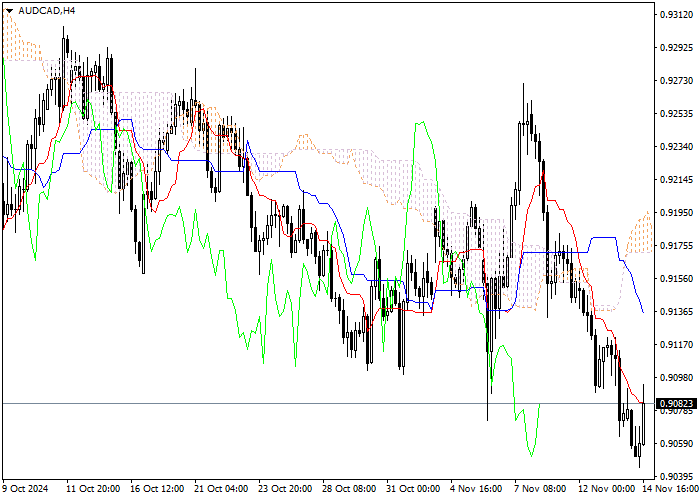The height and width of the screenshot is (500, 700).
Task: Click the 31 Oct 00:00 time label
Action: (413, 489)
